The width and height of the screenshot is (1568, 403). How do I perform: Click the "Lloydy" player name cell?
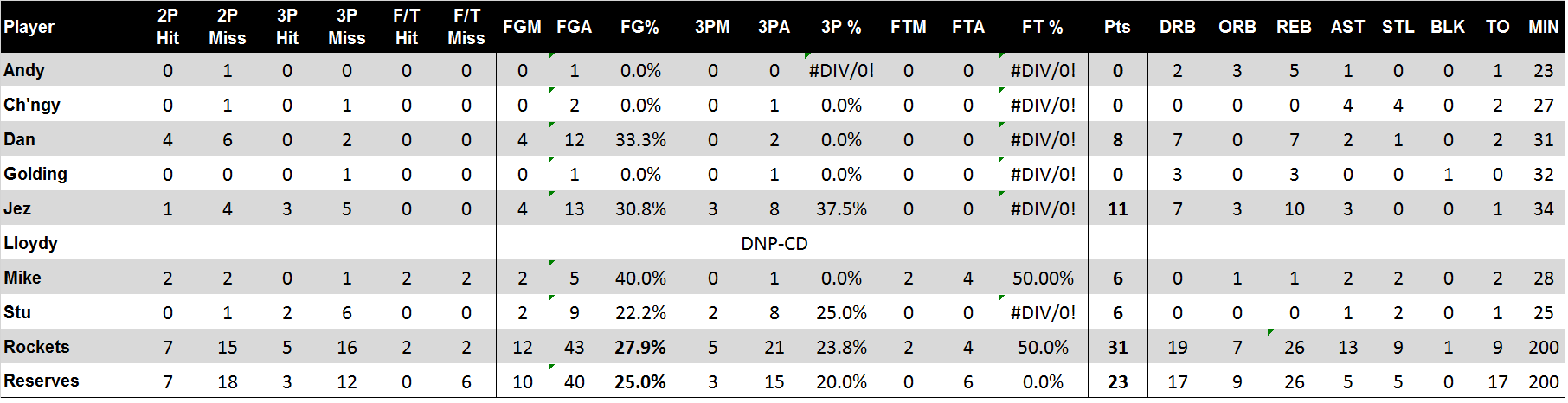[x=31, y=243]
